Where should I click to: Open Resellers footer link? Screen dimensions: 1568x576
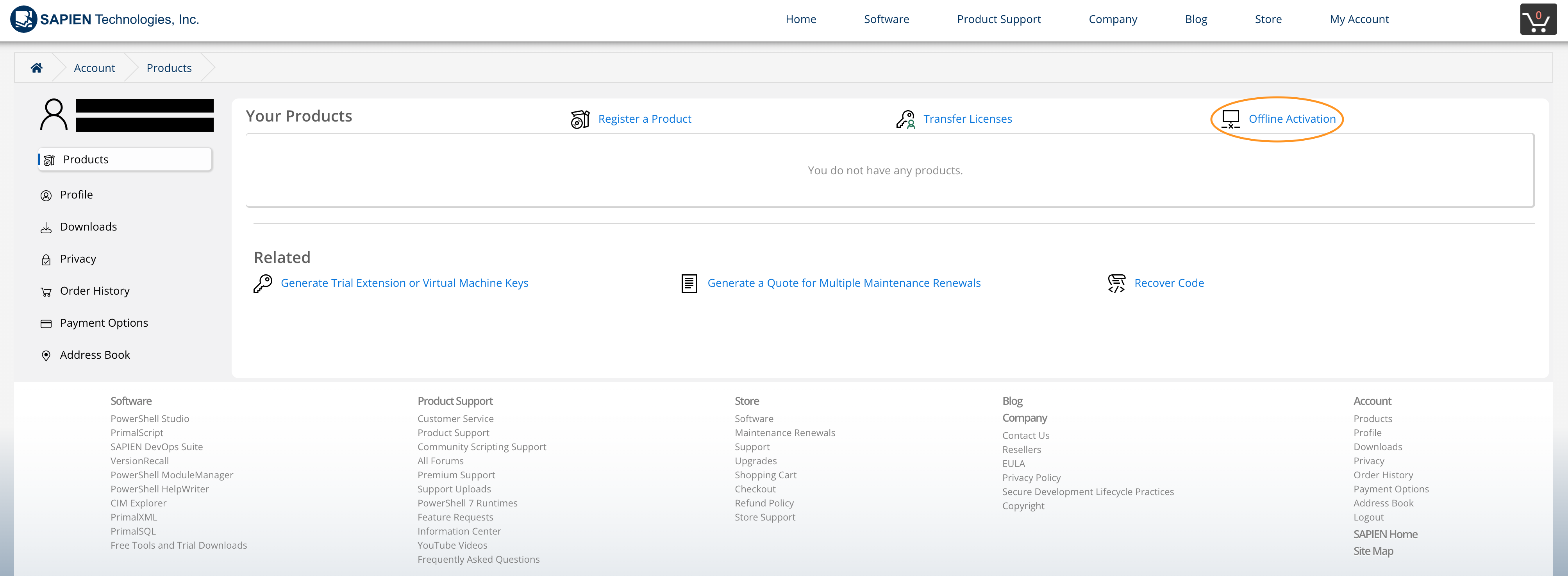pos(1022,449)
